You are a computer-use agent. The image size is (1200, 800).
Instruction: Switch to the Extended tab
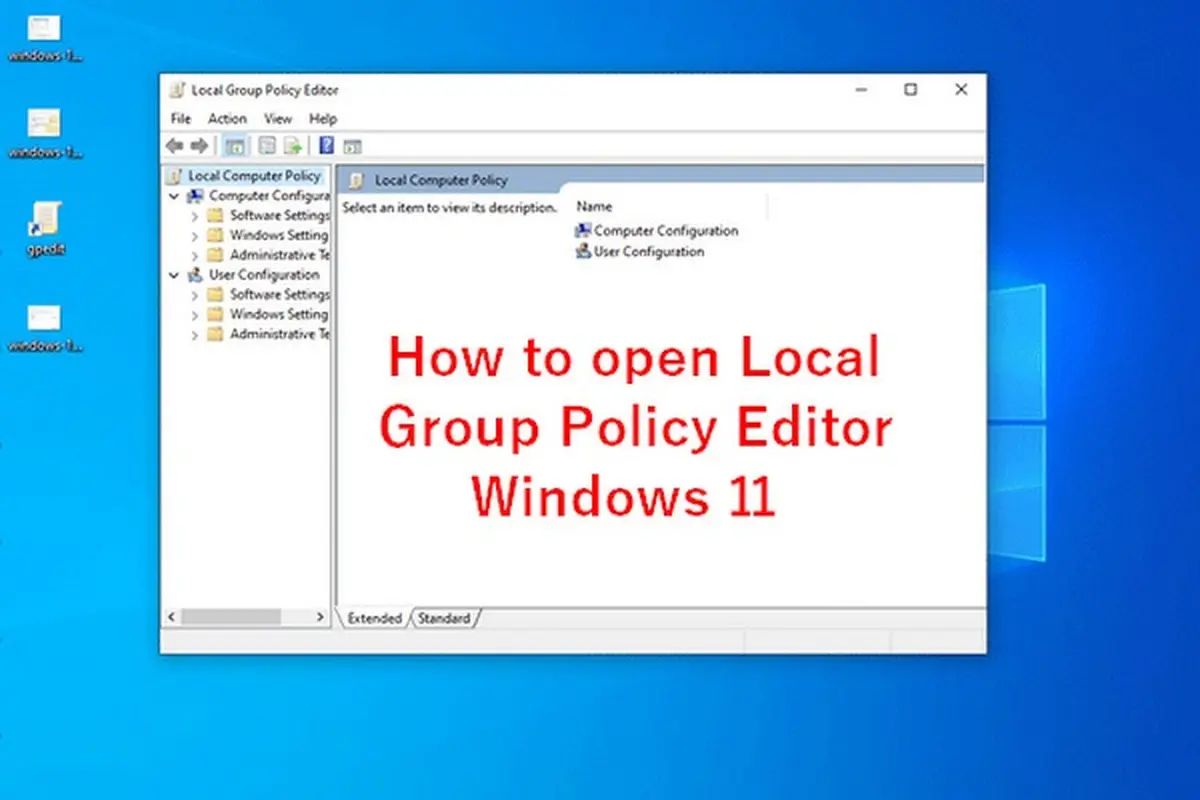[375, 618]
